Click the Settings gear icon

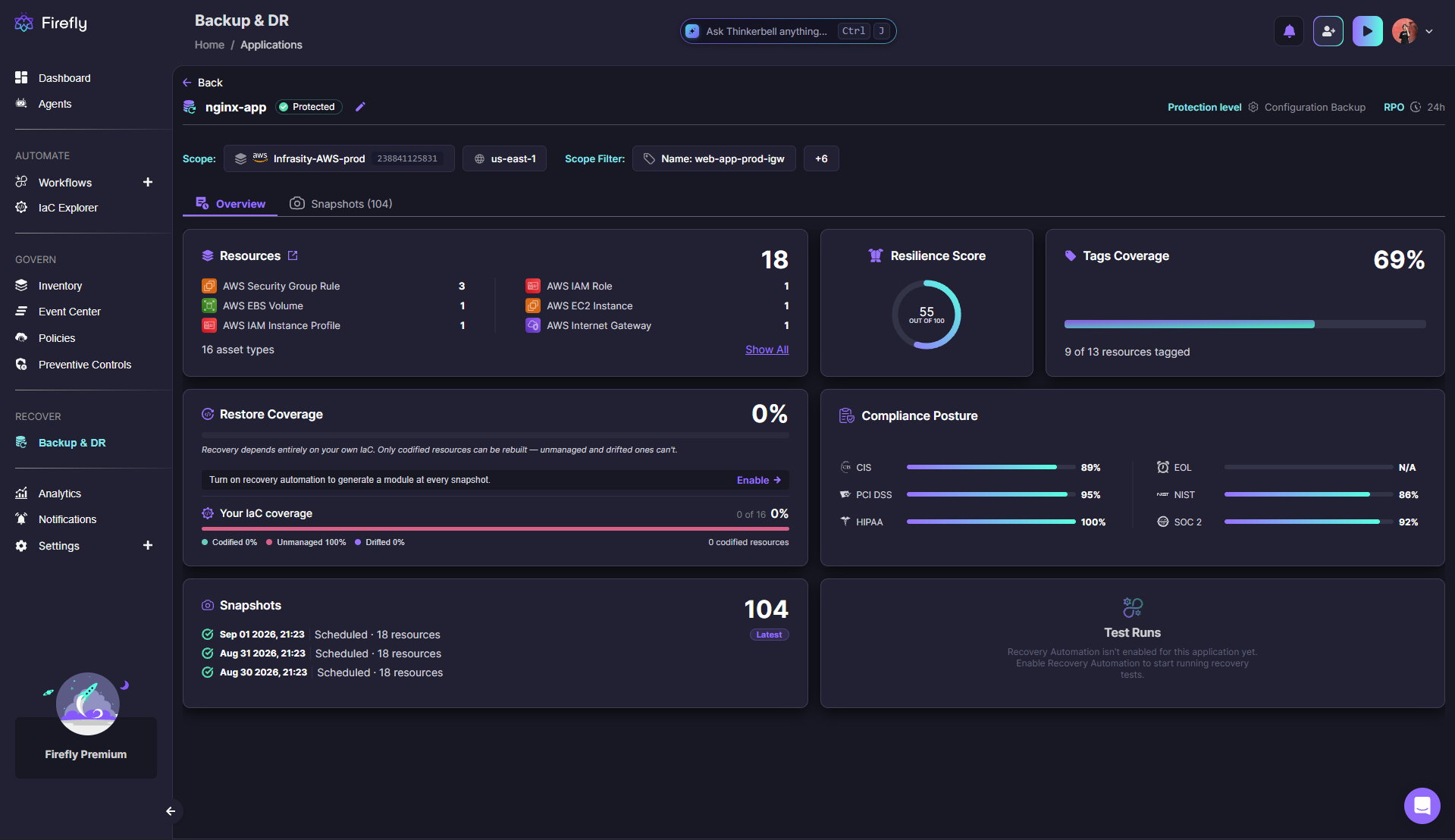[21, 546]
